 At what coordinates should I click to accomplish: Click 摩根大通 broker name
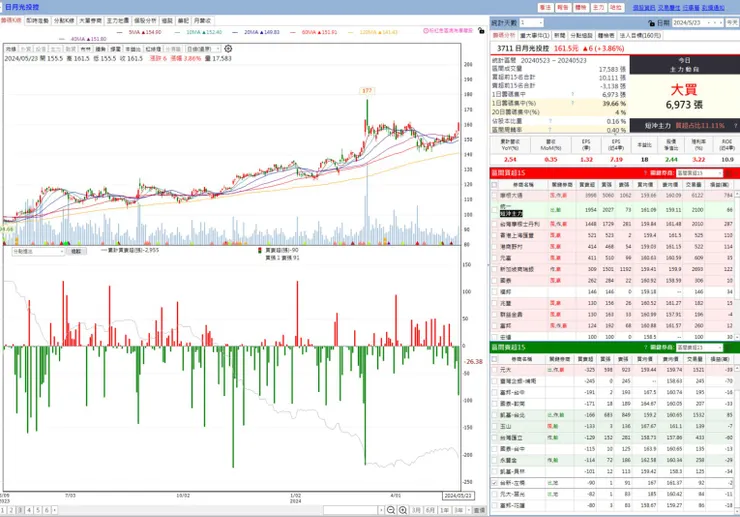pos(511,195)
